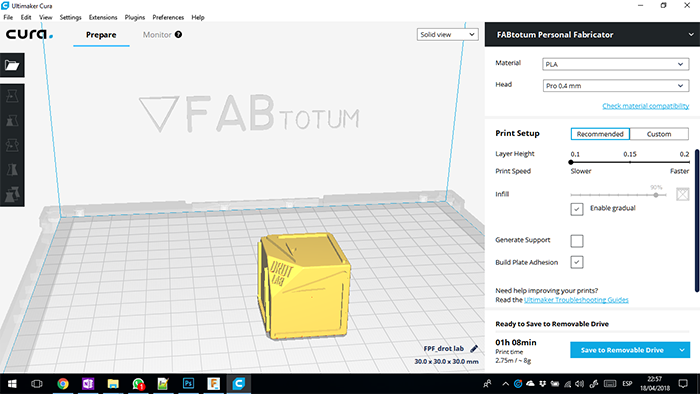Open Photoshop from taskbar
Screen dimensions: 700x394
pyautogui.click(x=188, y=384)
